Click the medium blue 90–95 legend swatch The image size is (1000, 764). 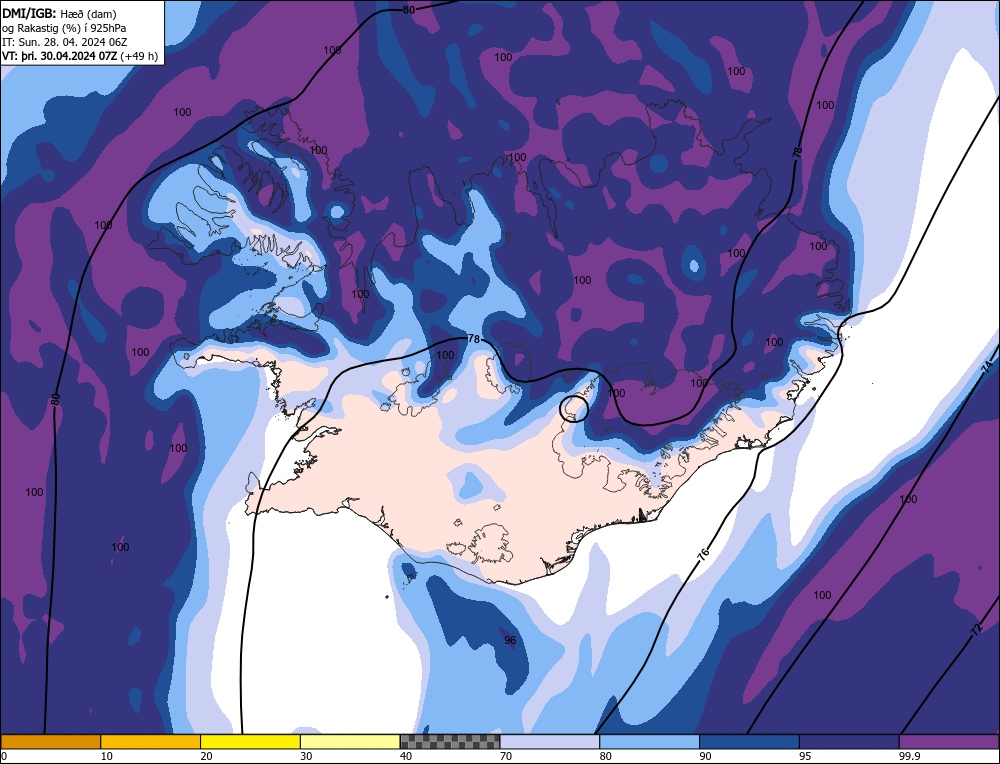(749, 742)
